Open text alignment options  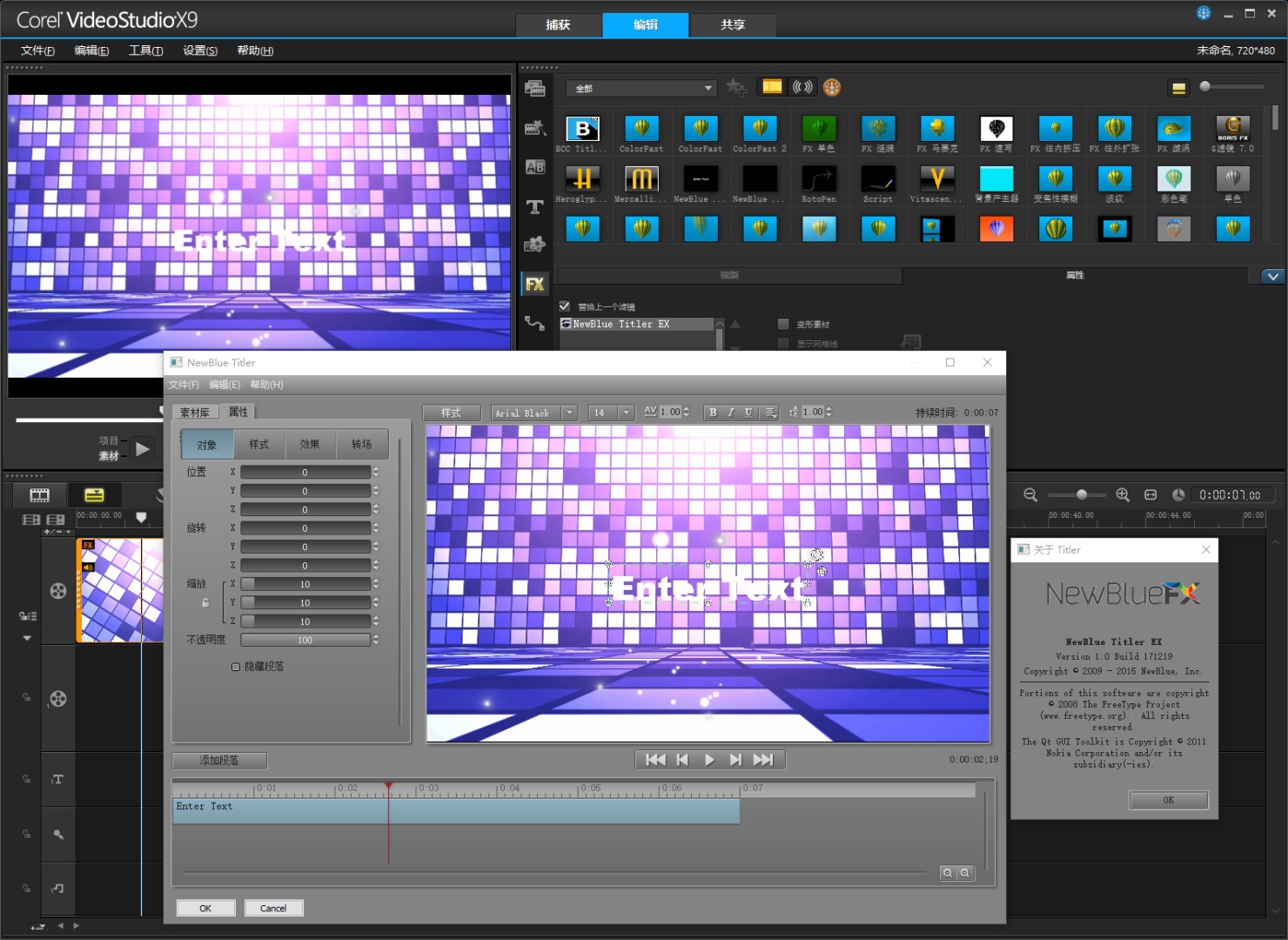tap(771, 413)
